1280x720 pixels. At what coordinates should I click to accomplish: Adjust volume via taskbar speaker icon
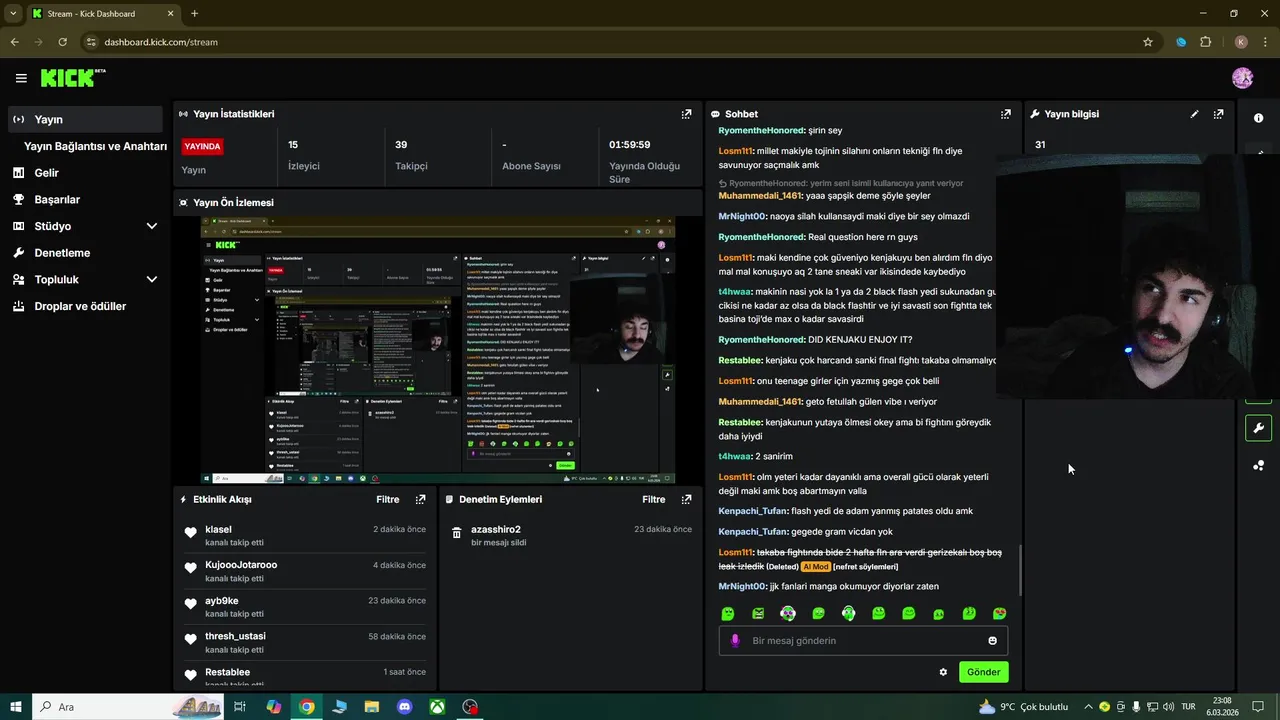(x=1168, y=707)
